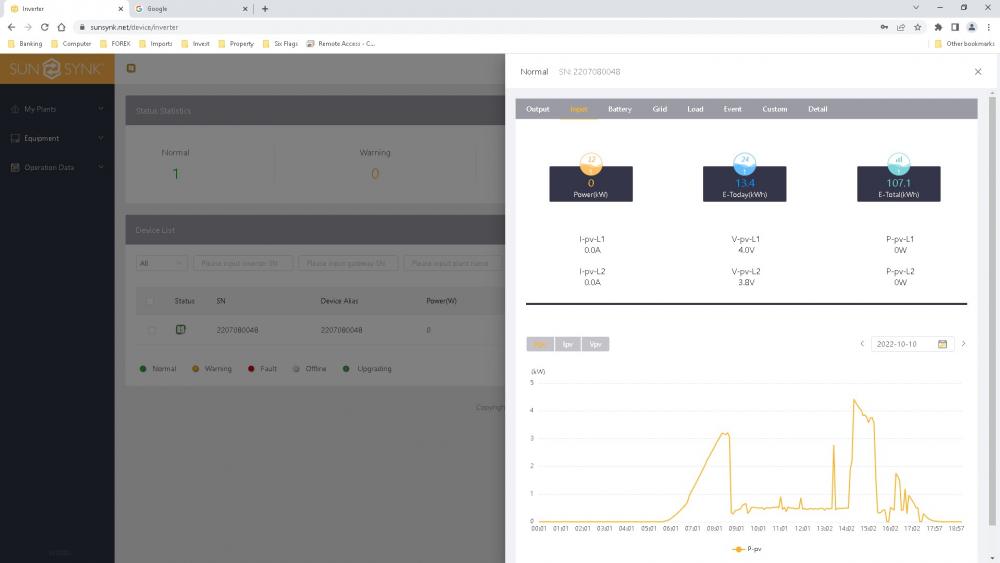
Task: Open Remote Access bookmark
Action: tap(341, 44)
